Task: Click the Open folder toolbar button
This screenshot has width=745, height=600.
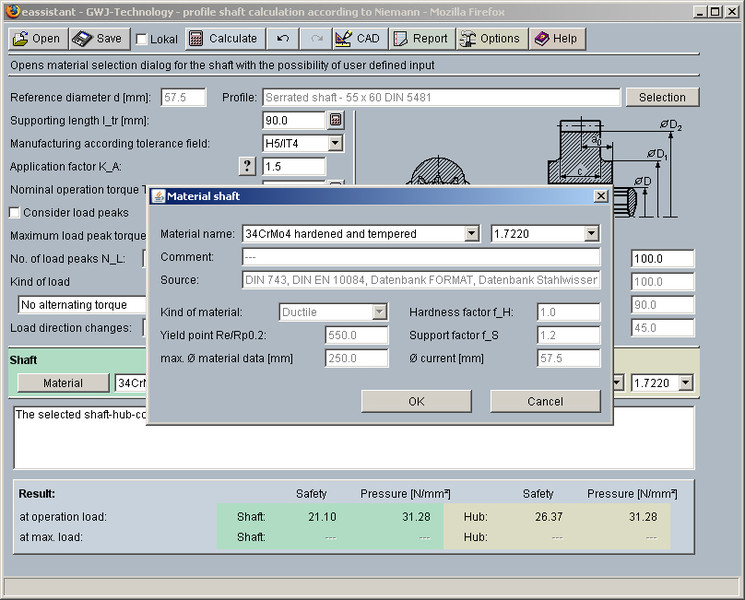Action: click(37, 39)
